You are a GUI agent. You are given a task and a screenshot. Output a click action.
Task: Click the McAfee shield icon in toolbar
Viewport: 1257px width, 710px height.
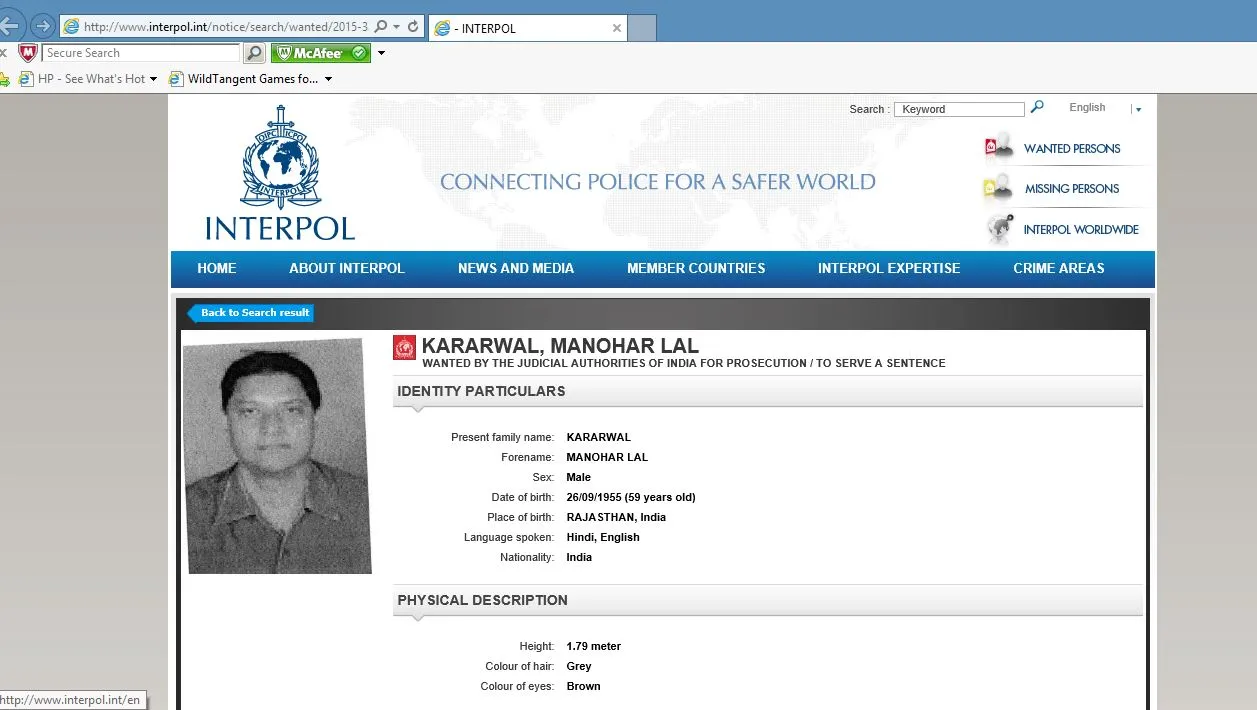(28, 53)
